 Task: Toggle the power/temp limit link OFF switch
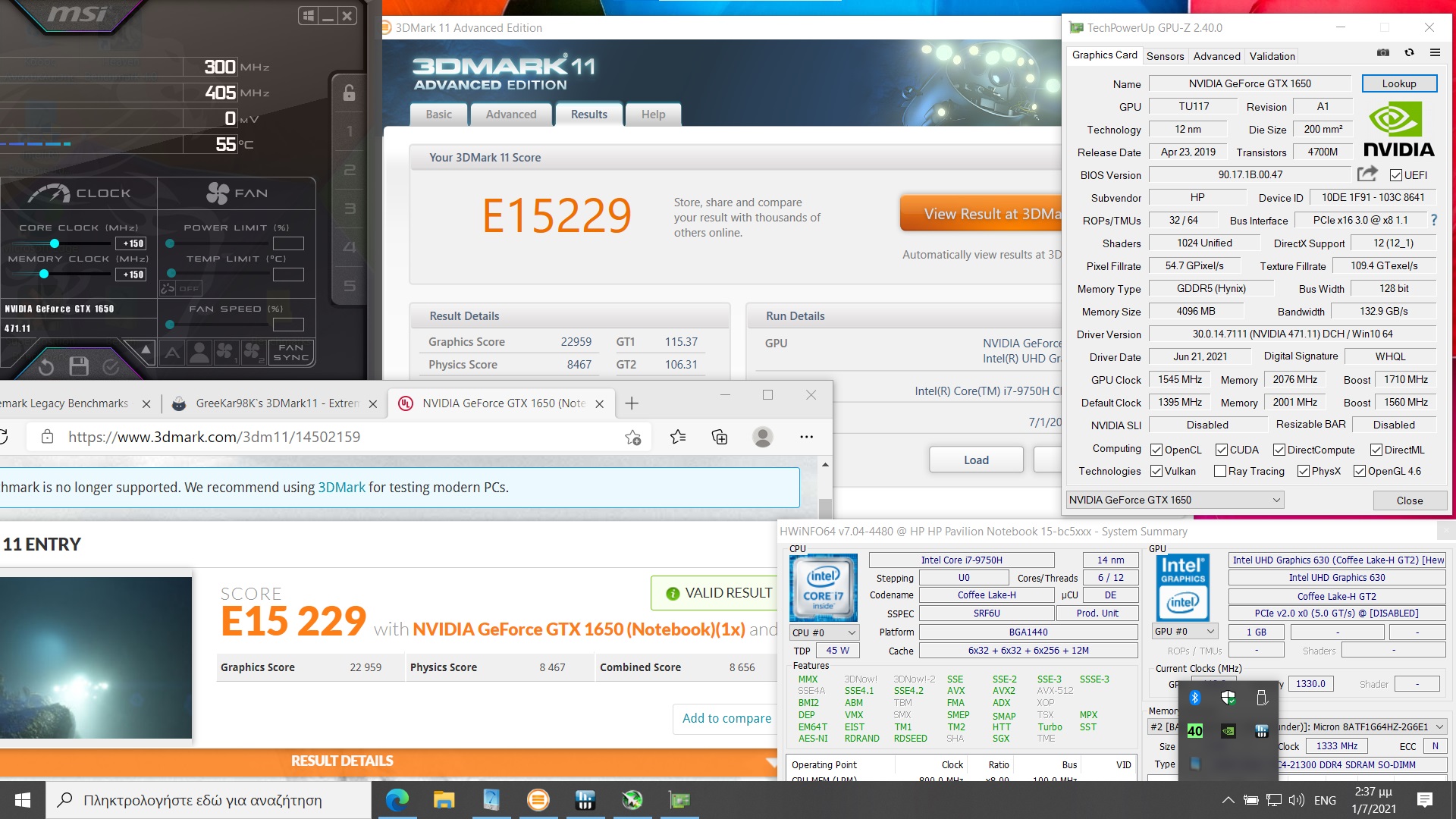pos(180,288)
